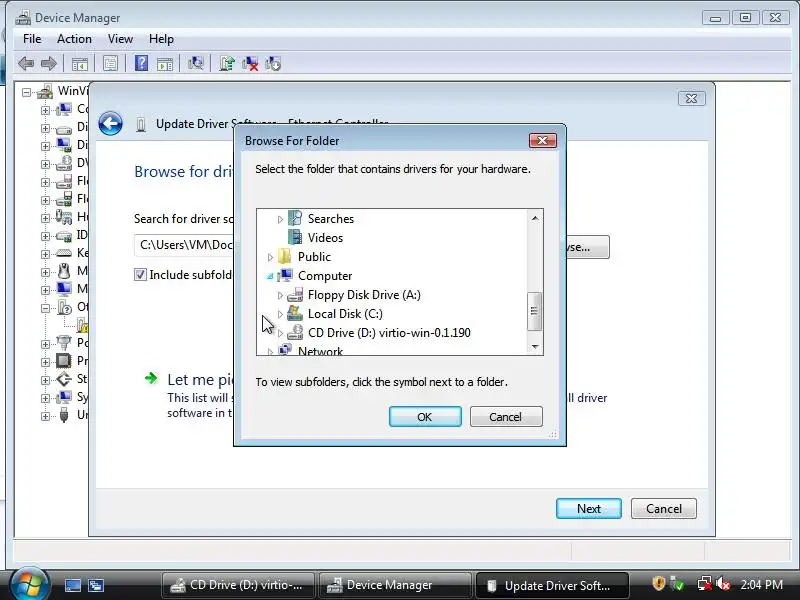
Task: Expand the Public folder node
Action: pyautogui.click(x=270, y=257)
